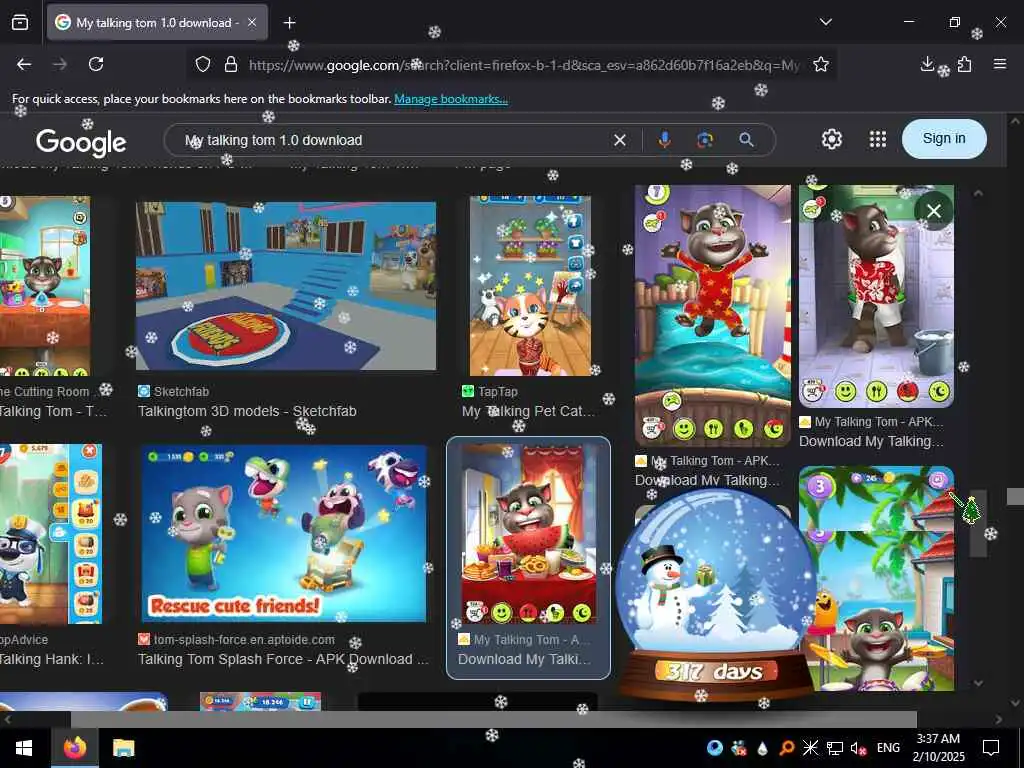This screenshot has height=768, width=1024.
Task: Open Download My Talking link under Hawaiian shirt image
Action: (x=871, y=441)
